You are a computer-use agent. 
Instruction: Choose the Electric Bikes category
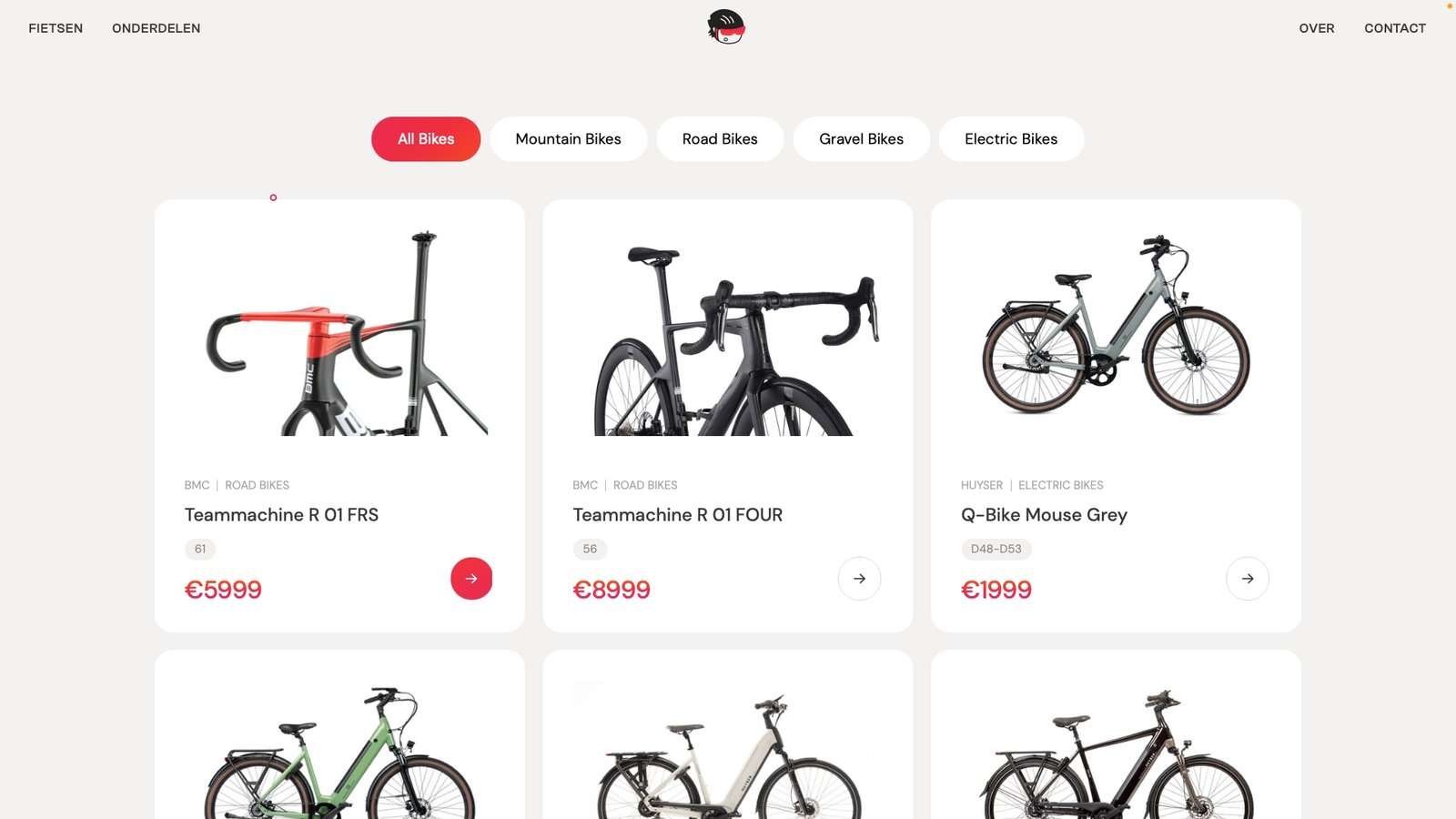tap(1010, 139)
